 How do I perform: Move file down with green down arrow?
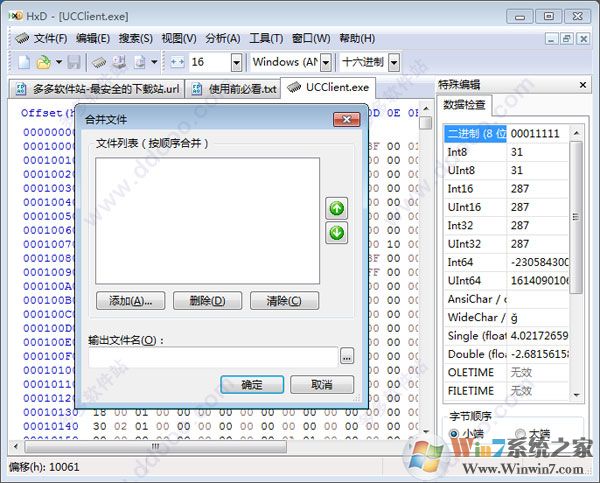[x=336, y=233]
